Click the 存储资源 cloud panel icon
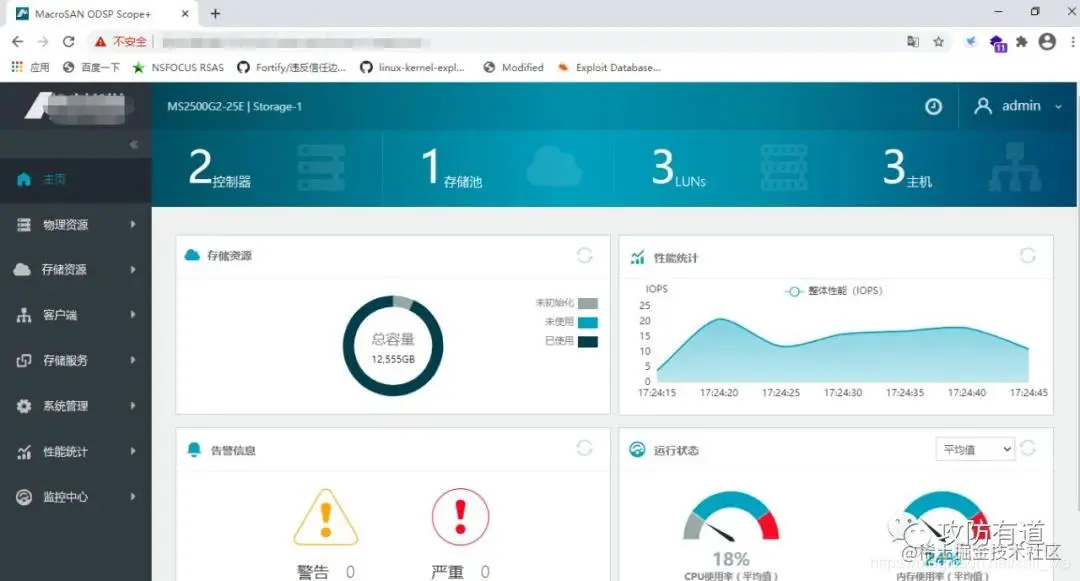 pyautogui.click(x=192, y=255)
